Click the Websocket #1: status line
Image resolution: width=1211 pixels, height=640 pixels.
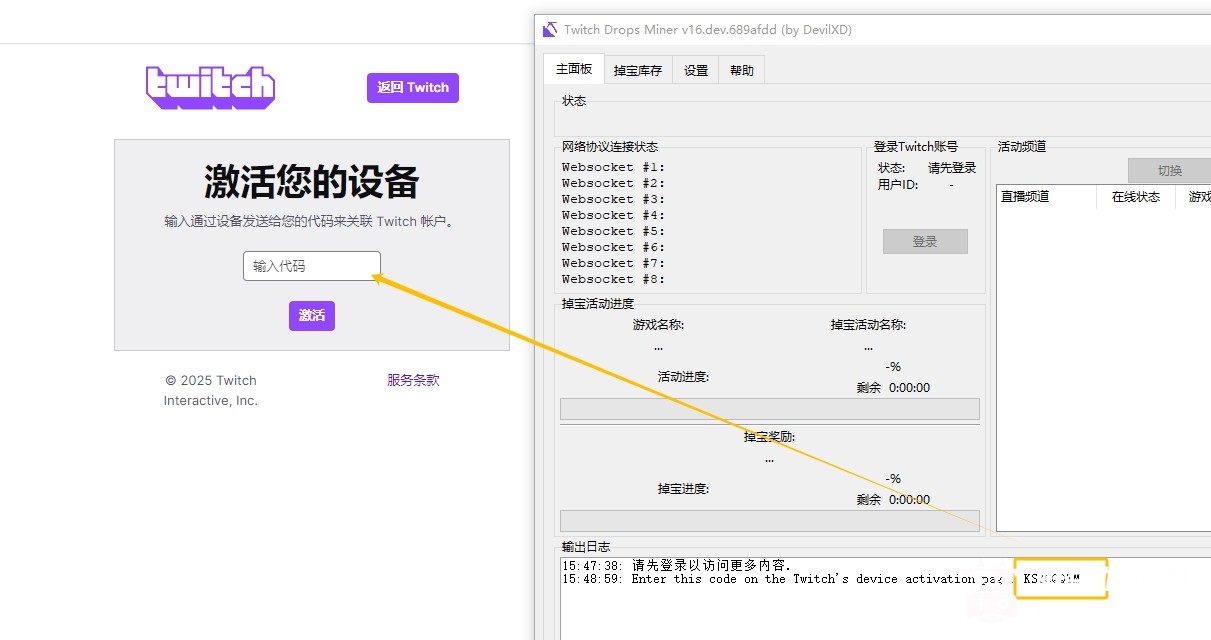point(613,167)
